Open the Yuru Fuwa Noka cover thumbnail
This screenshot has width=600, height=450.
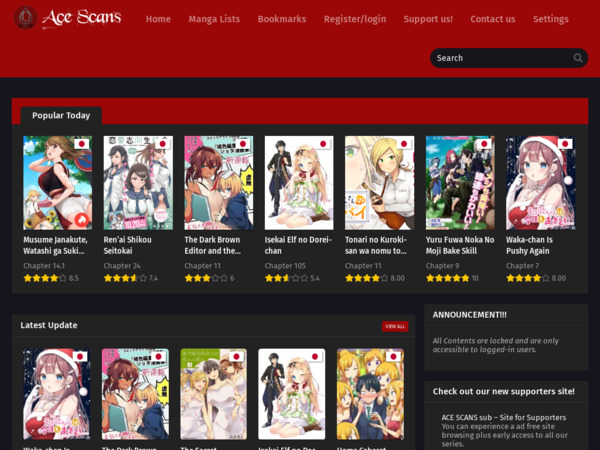point(460,183)
